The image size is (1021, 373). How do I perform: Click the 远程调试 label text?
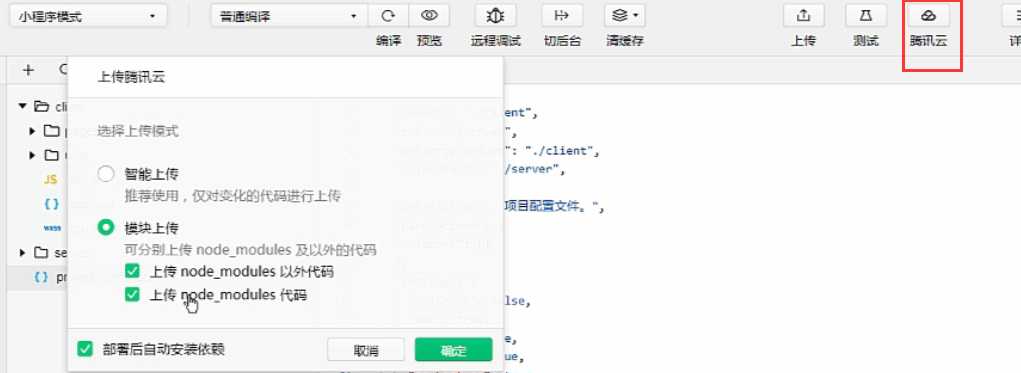[x=496, y=41]
